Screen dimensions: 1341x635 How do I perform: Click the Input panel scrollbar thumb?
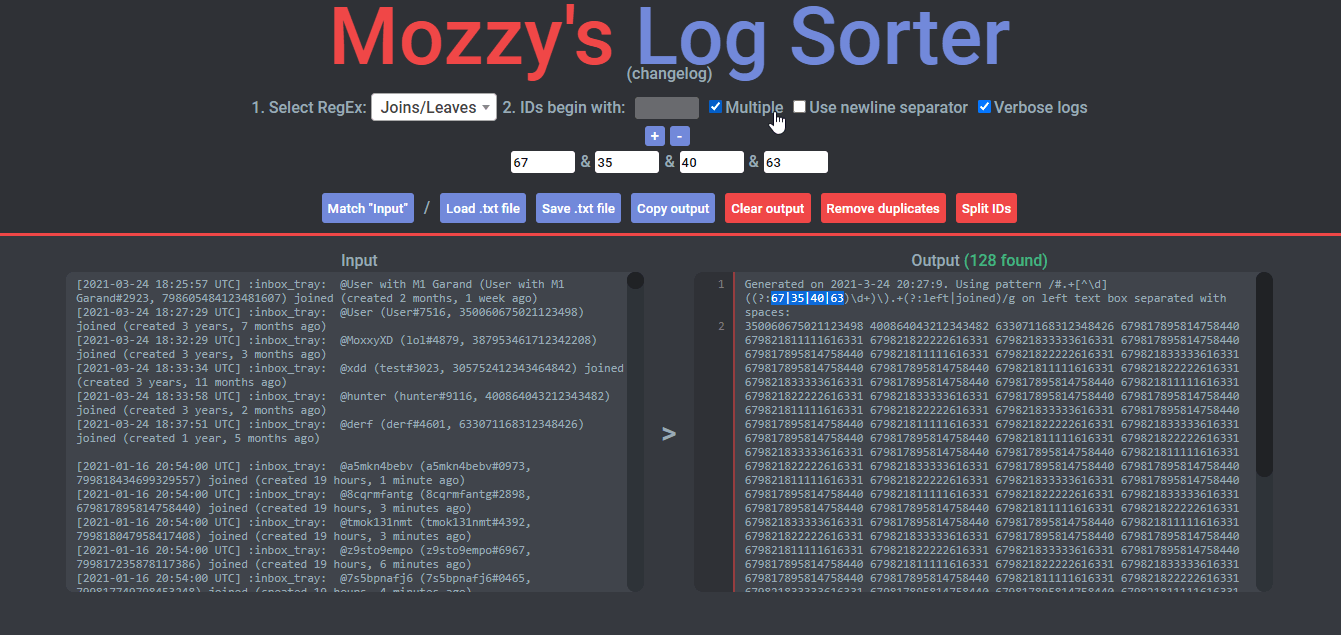[x=635, y=283]
